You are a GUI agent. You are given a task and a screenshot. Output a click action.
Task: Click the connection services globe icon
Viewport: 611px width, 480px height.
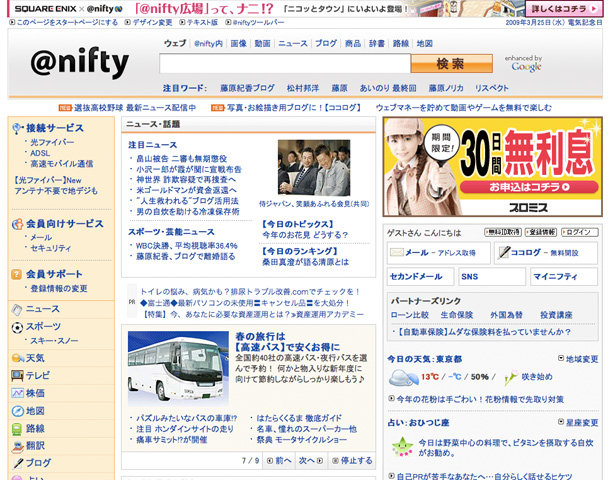coord(17,128)
